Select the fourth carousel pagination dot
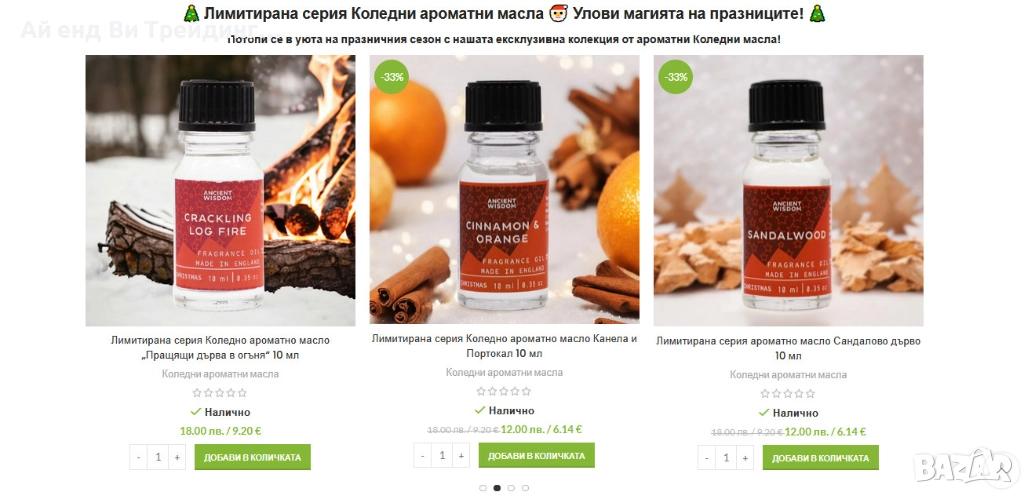1024x495 pixels. tap(526, 488)
